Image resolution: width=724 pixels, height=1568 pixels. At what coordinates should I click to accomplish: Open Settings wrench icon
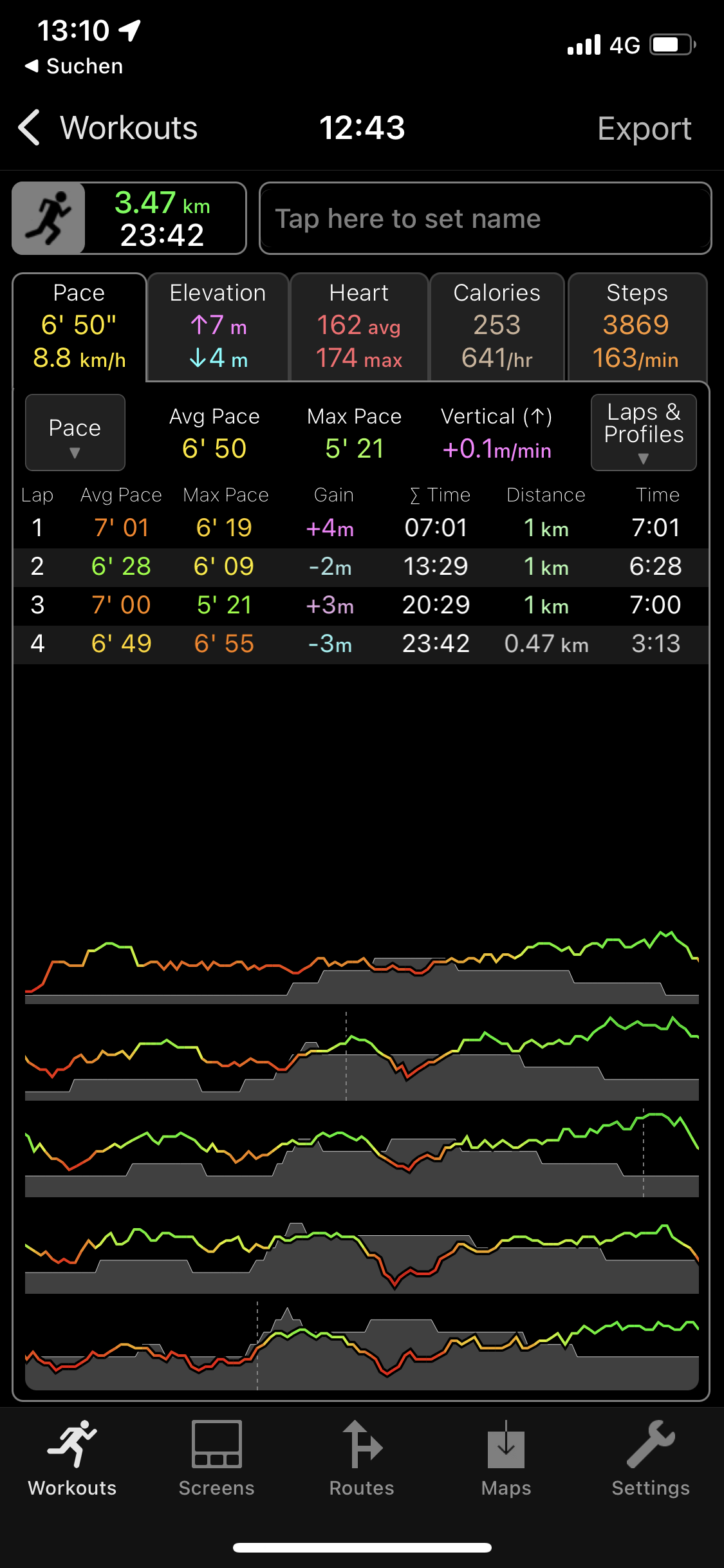point(650,1444)
